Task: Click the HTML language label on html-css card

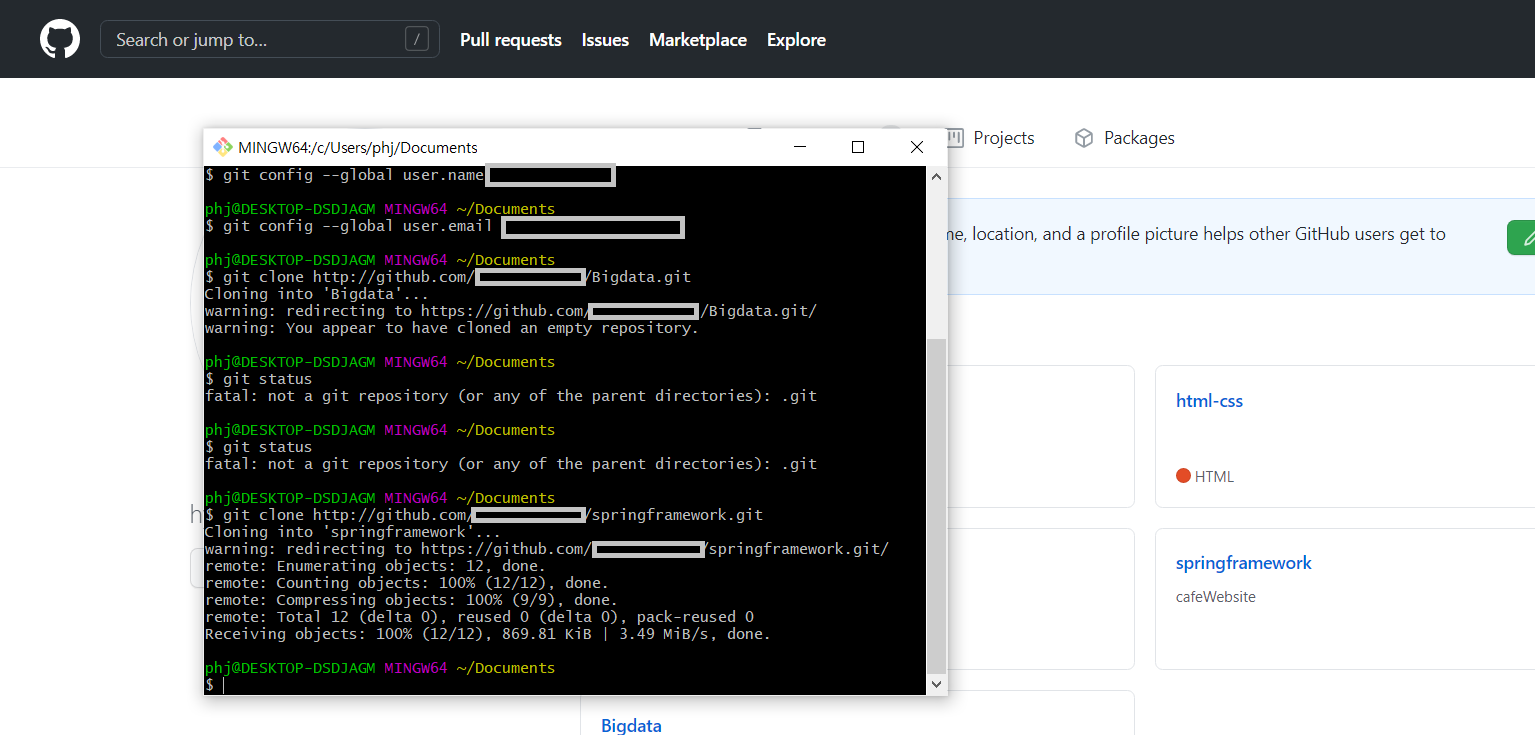Action: tap(1214, 477)
